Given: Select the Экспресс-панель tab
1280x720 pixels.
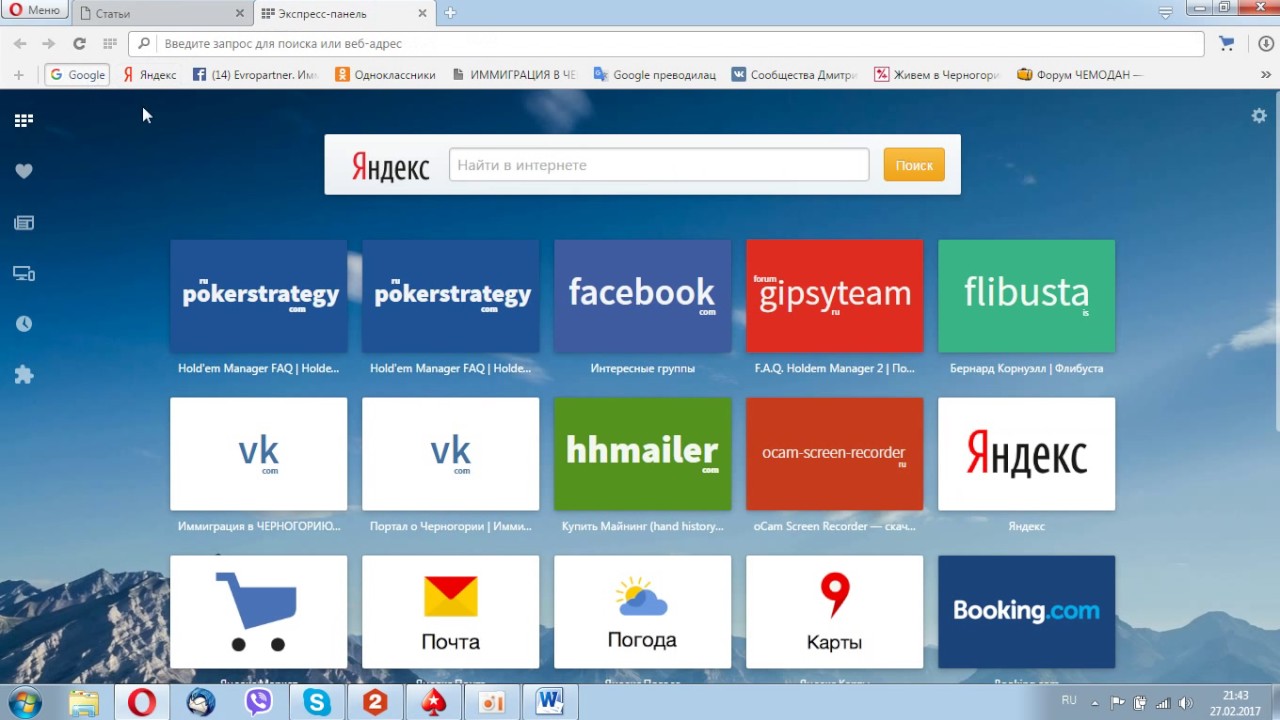Looking at the screenshot, I should coord(344,14).
